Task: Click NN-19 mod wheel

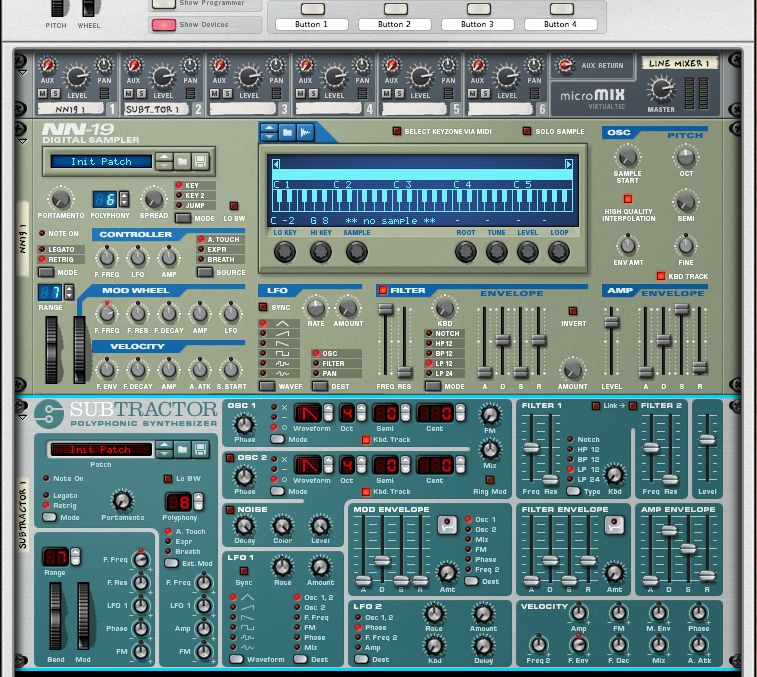Action: pos(79,350)
